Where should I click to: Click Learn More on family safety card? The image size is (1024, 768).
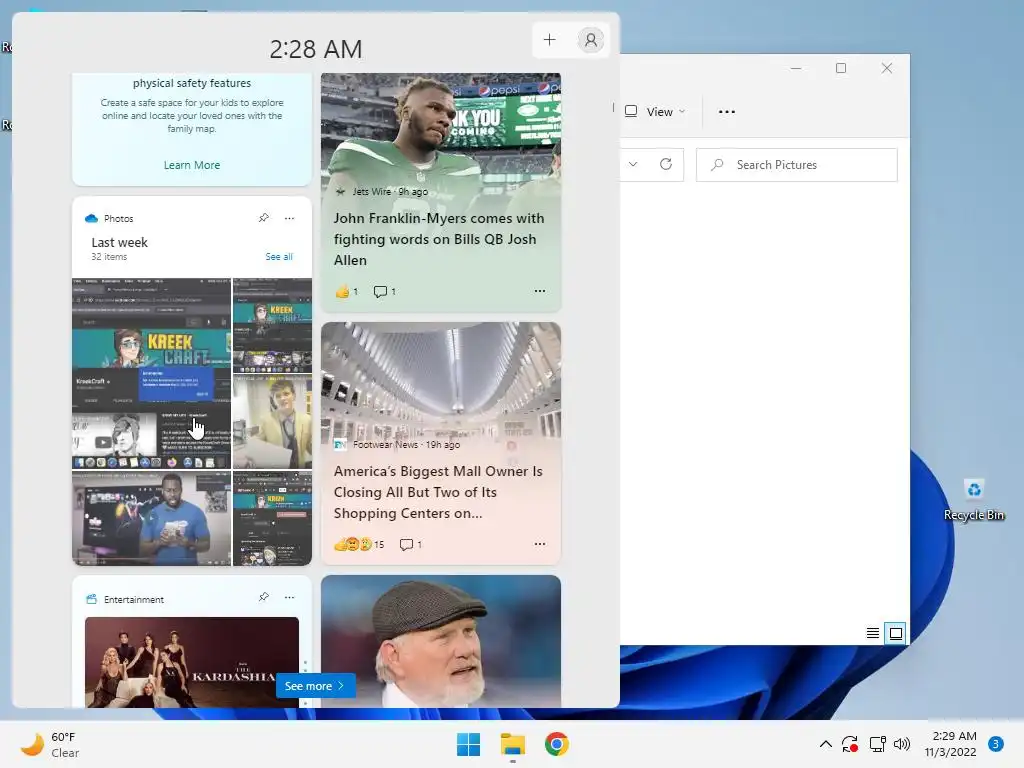(192, 165)
